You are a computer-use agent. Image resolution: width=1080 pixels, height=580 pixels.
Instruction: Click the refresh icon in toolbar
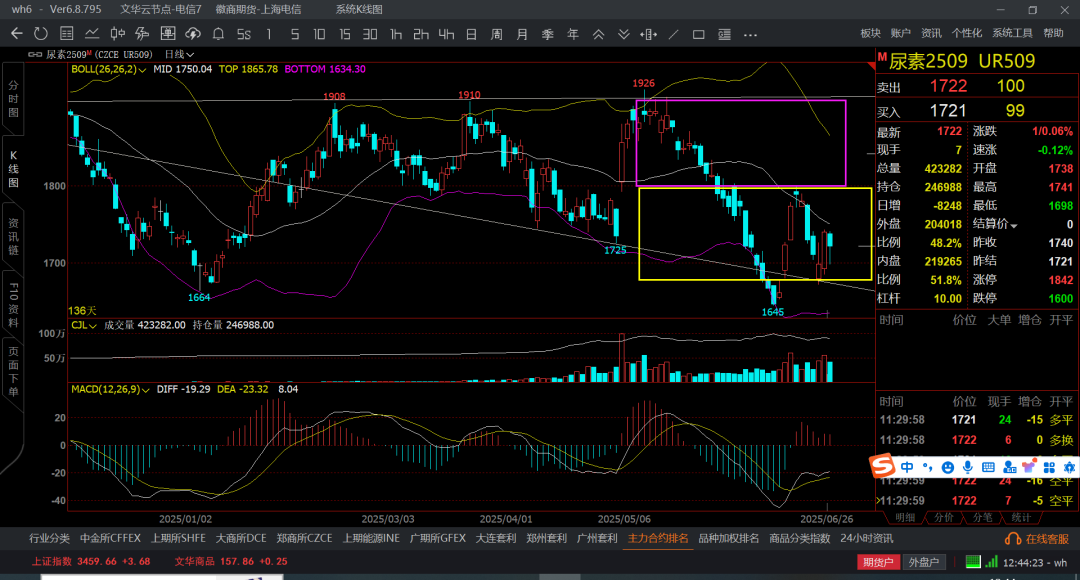(41, 34)
